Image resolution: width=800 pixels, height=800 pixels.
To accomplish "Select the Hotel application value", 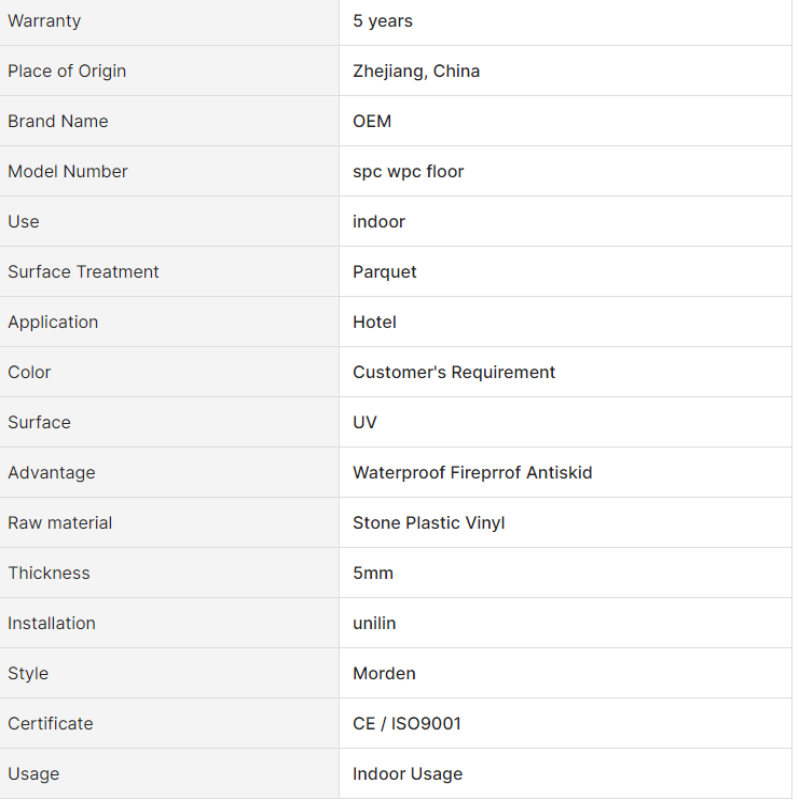I will pos(374,322).
